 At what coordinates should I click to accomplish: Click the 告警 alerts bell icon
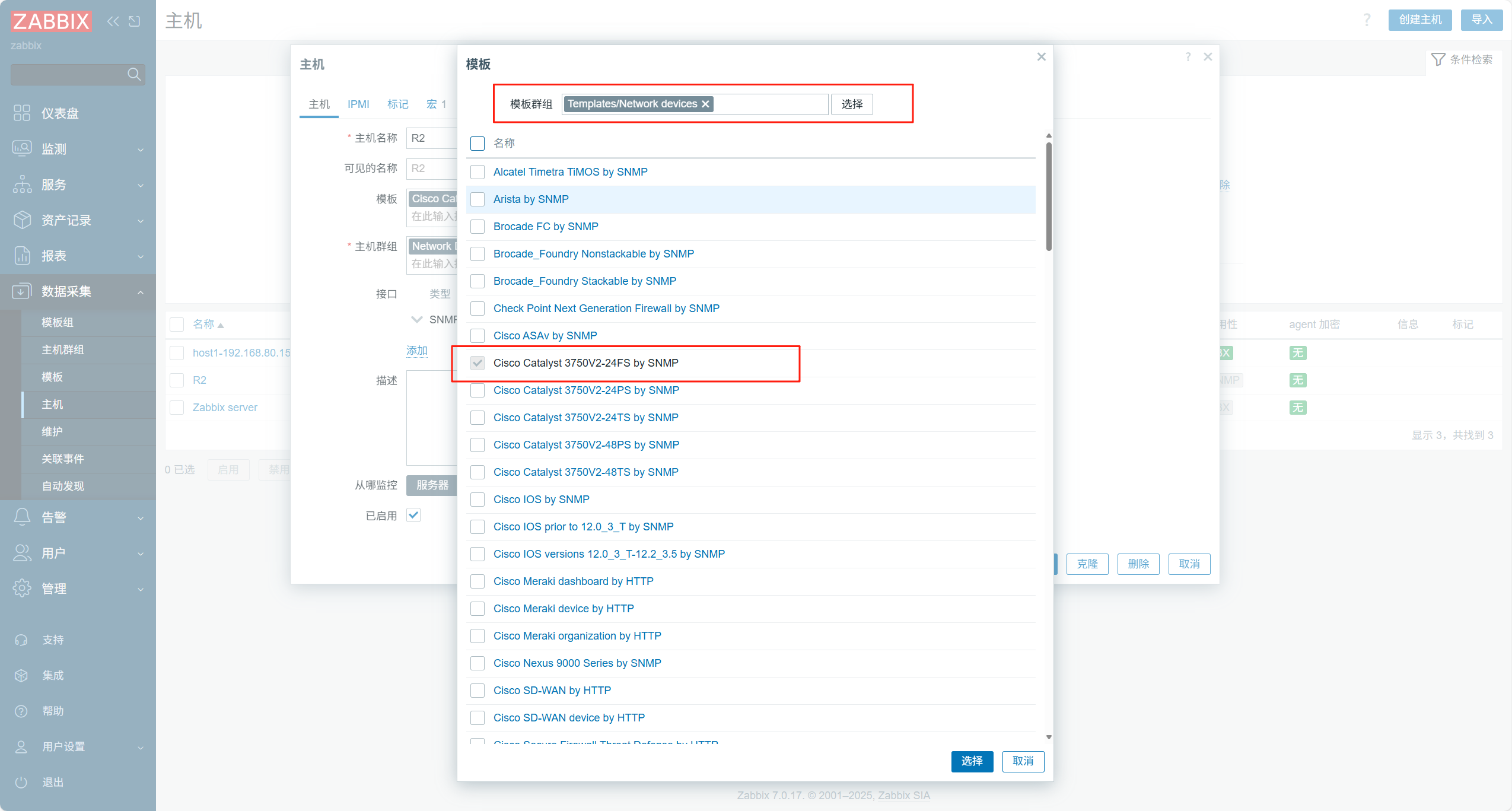[22, 517]
